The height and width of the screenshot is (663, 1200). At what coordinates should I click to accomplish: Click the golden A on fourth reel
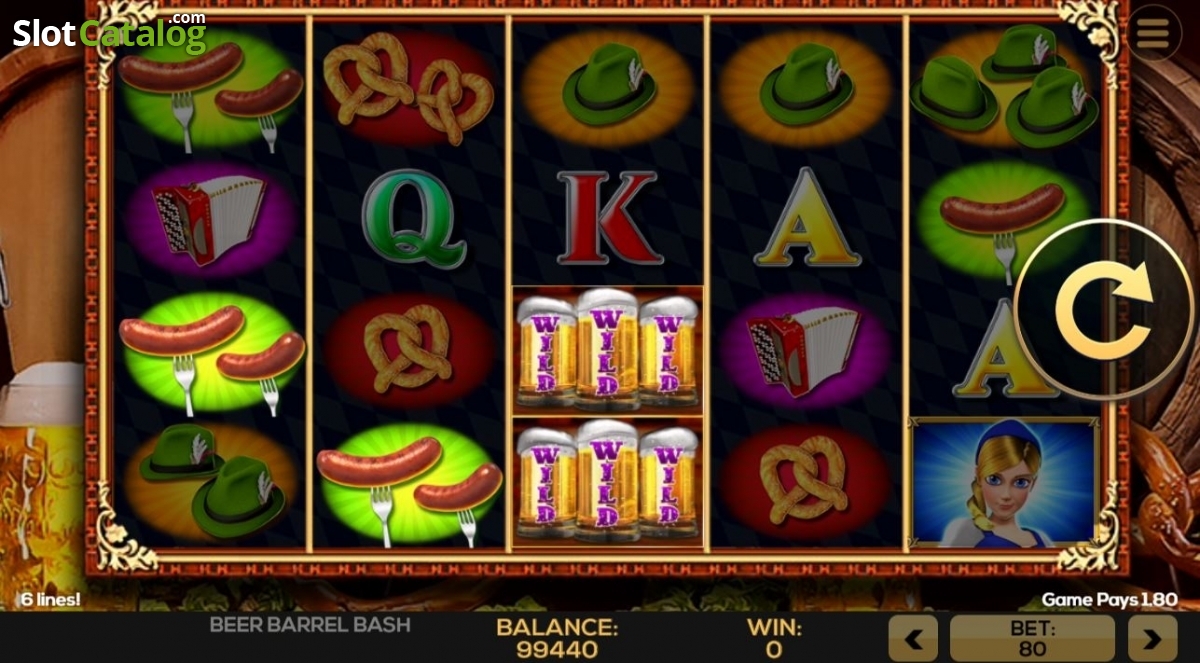pos(806,220)
